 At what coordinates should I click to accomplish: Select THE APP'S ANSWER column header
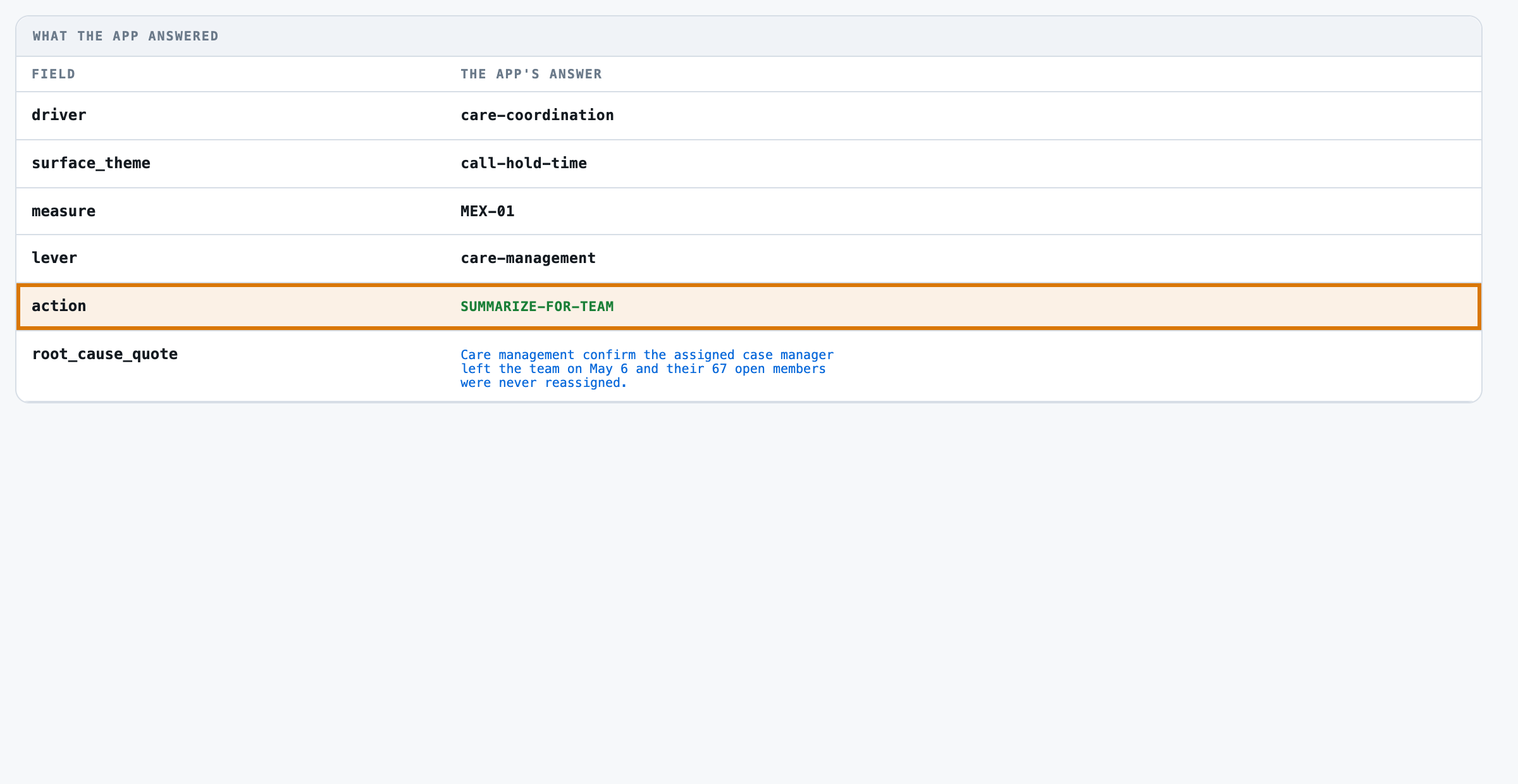(x=531, y=74)
